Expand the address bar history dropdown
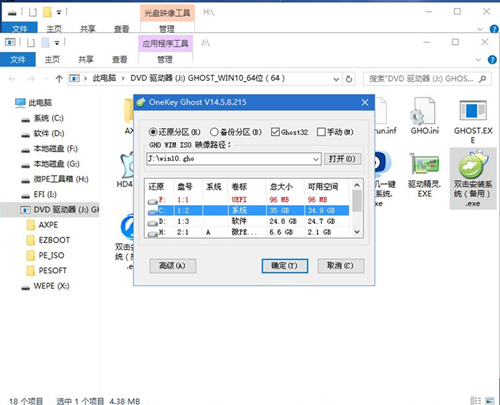Viewport: 500px width, 405px height. (336, 79)
